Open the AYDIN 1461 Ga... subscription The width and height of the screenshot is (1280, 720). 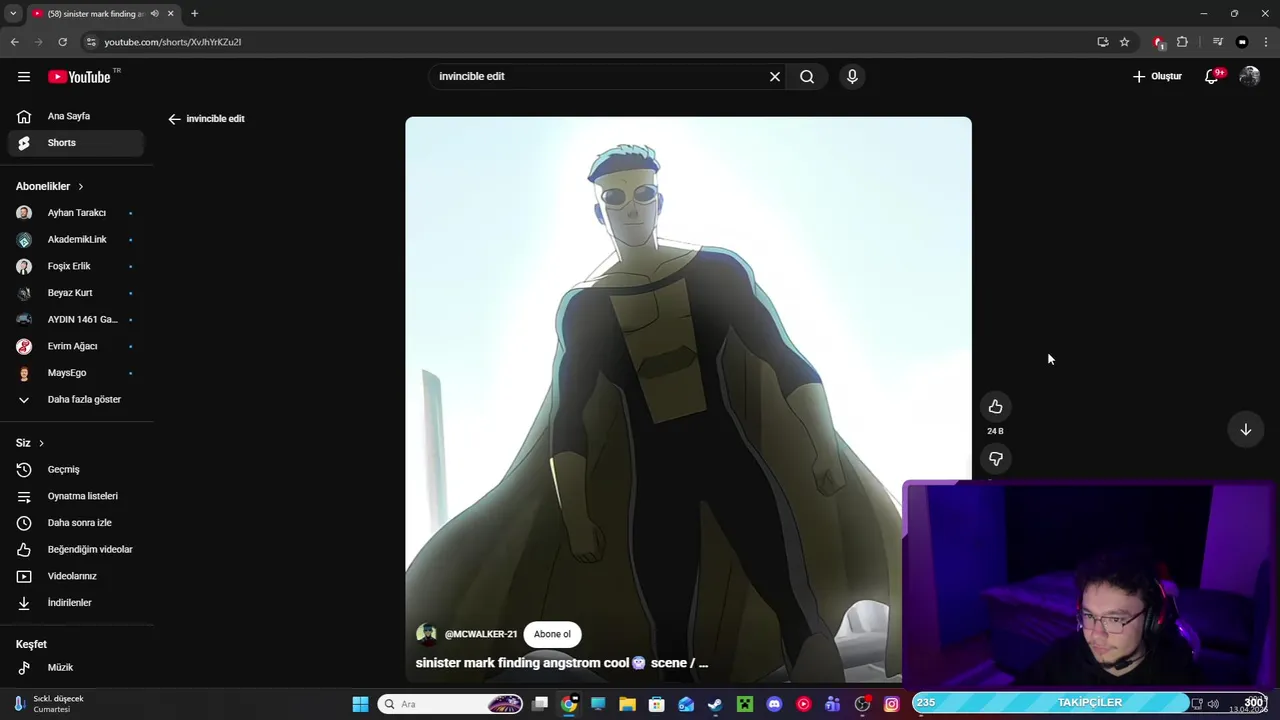click(x=76, y=320)
